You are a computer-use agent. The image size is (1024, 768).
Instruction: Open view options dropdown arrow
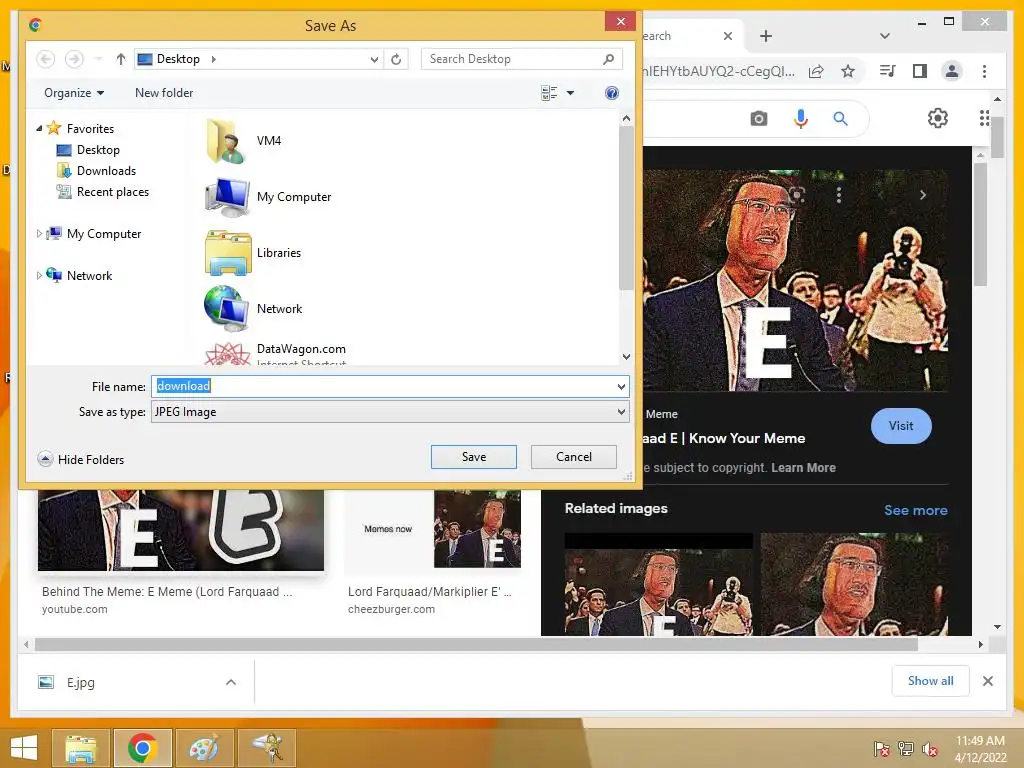click(570, 93)
